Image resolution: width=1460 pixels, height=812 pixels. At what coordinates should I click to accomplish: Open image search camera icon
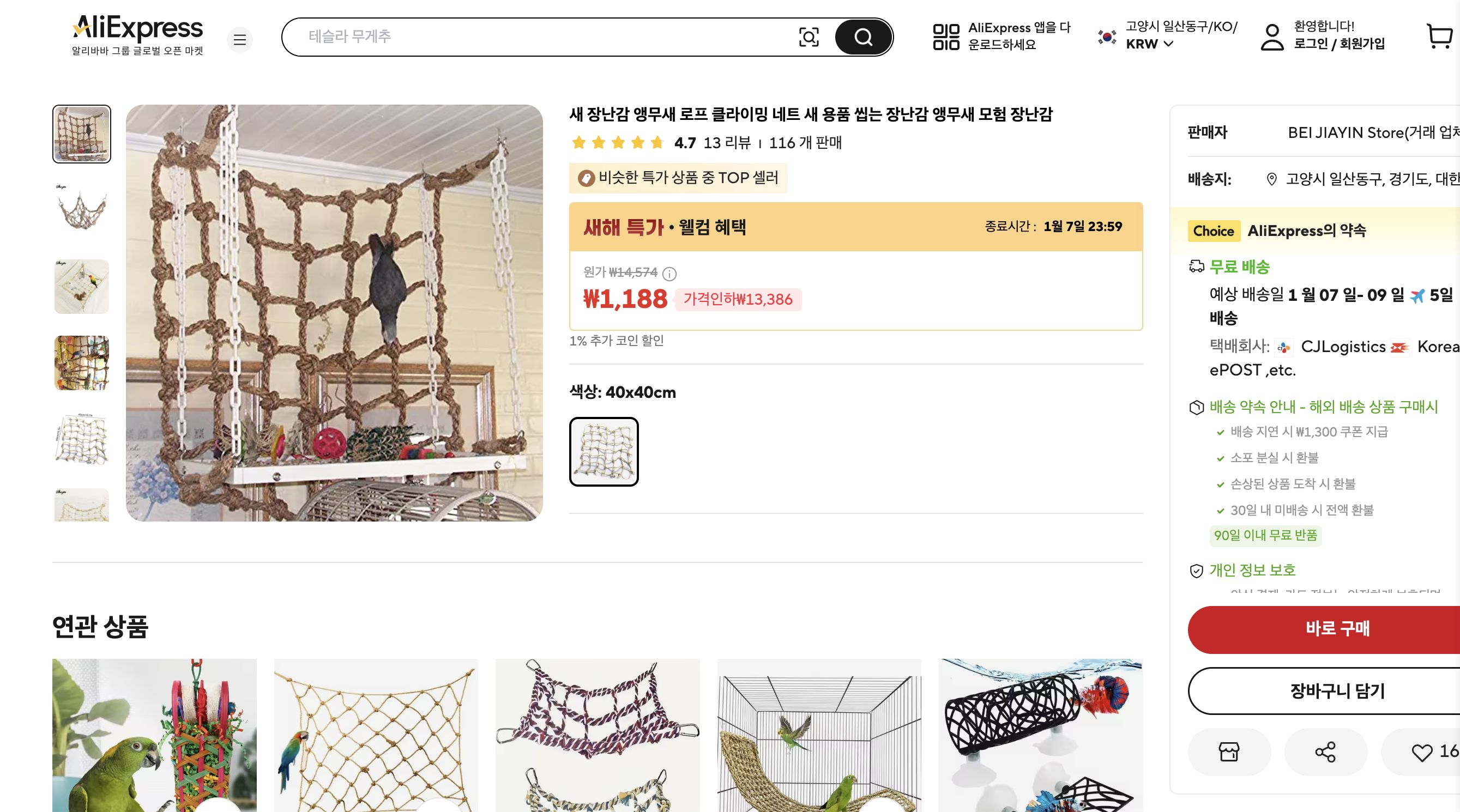click(x=808, y=38)
